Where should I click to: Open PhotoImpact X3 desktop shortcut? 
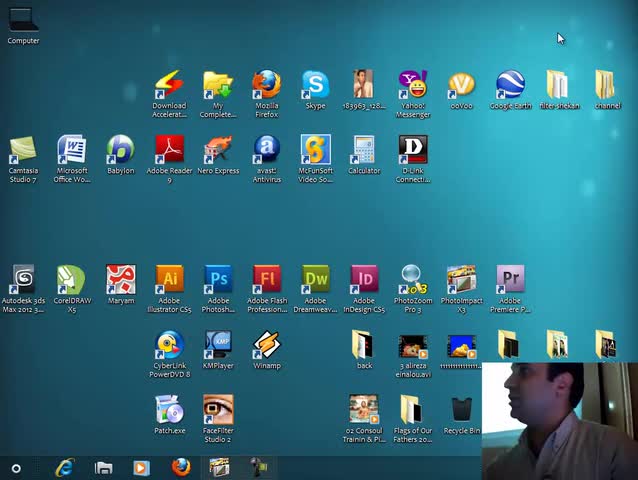tap(461, 289)
